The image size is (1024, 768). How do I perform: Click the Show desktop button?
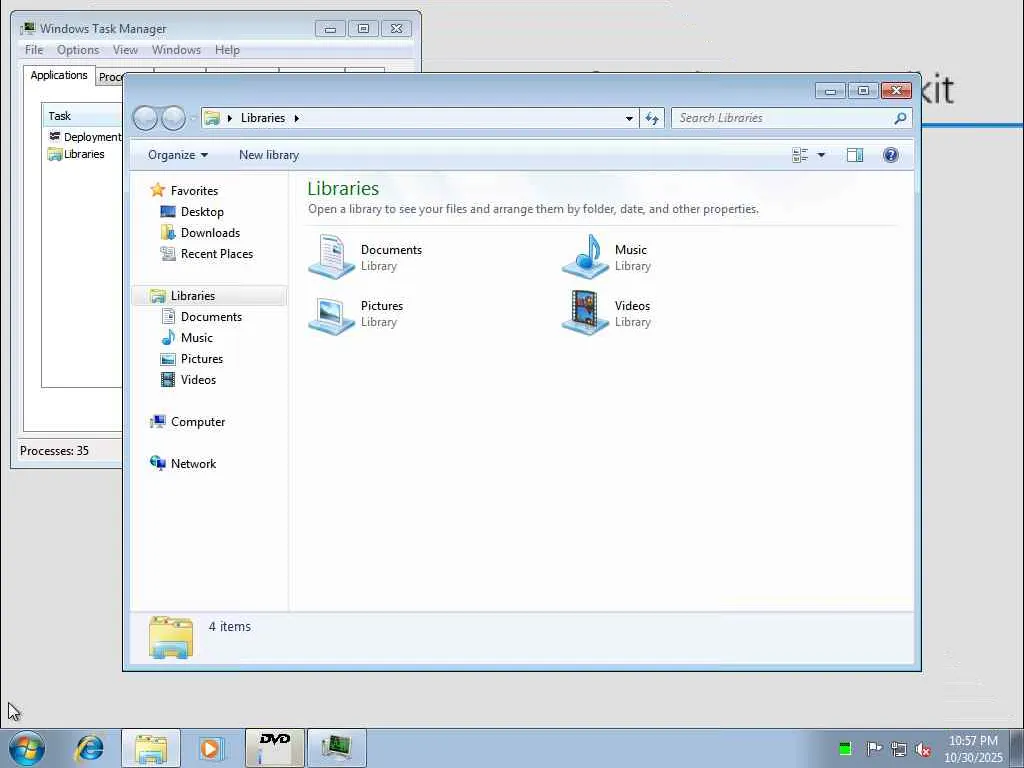(x=1017, y=748)
